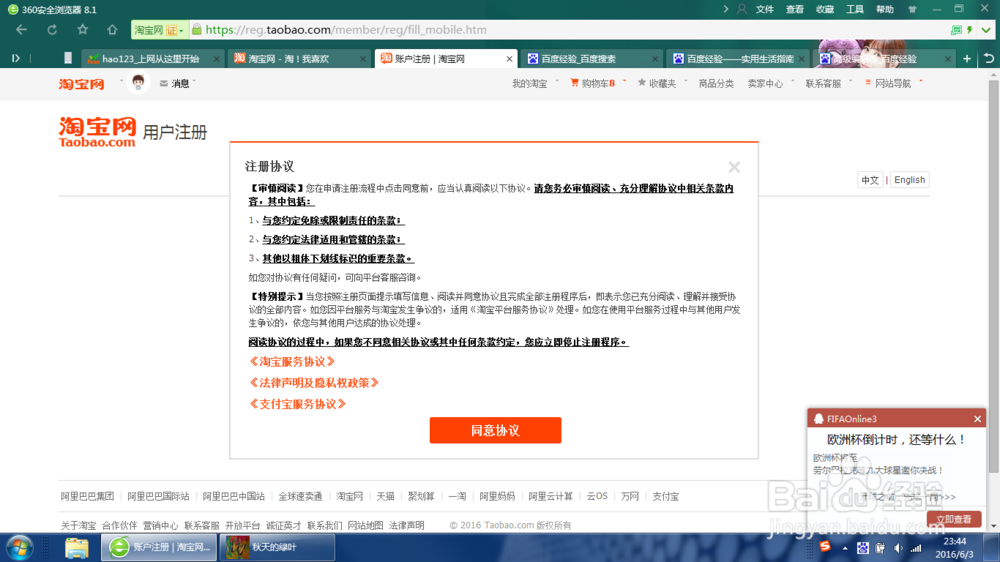Click the network signal tray icon
The image size is (1000, 562).
[x=916, y=548]
